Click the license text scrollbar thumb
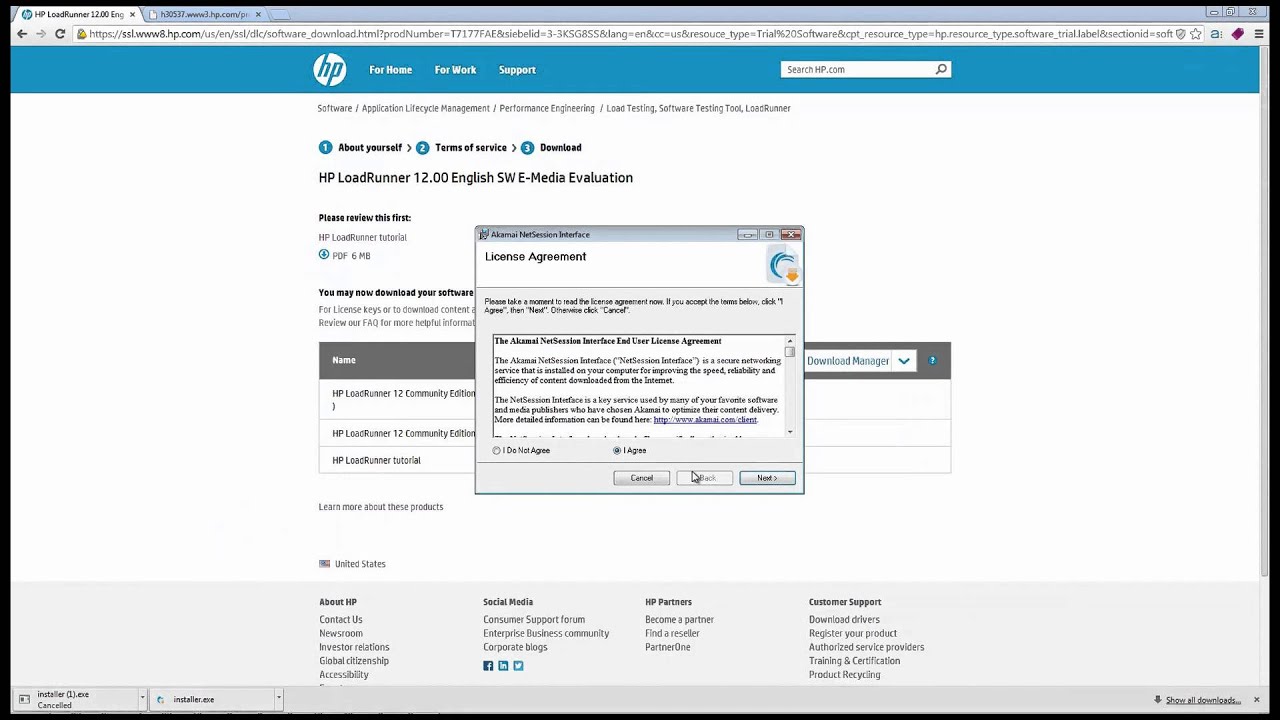 pos(790,351)
